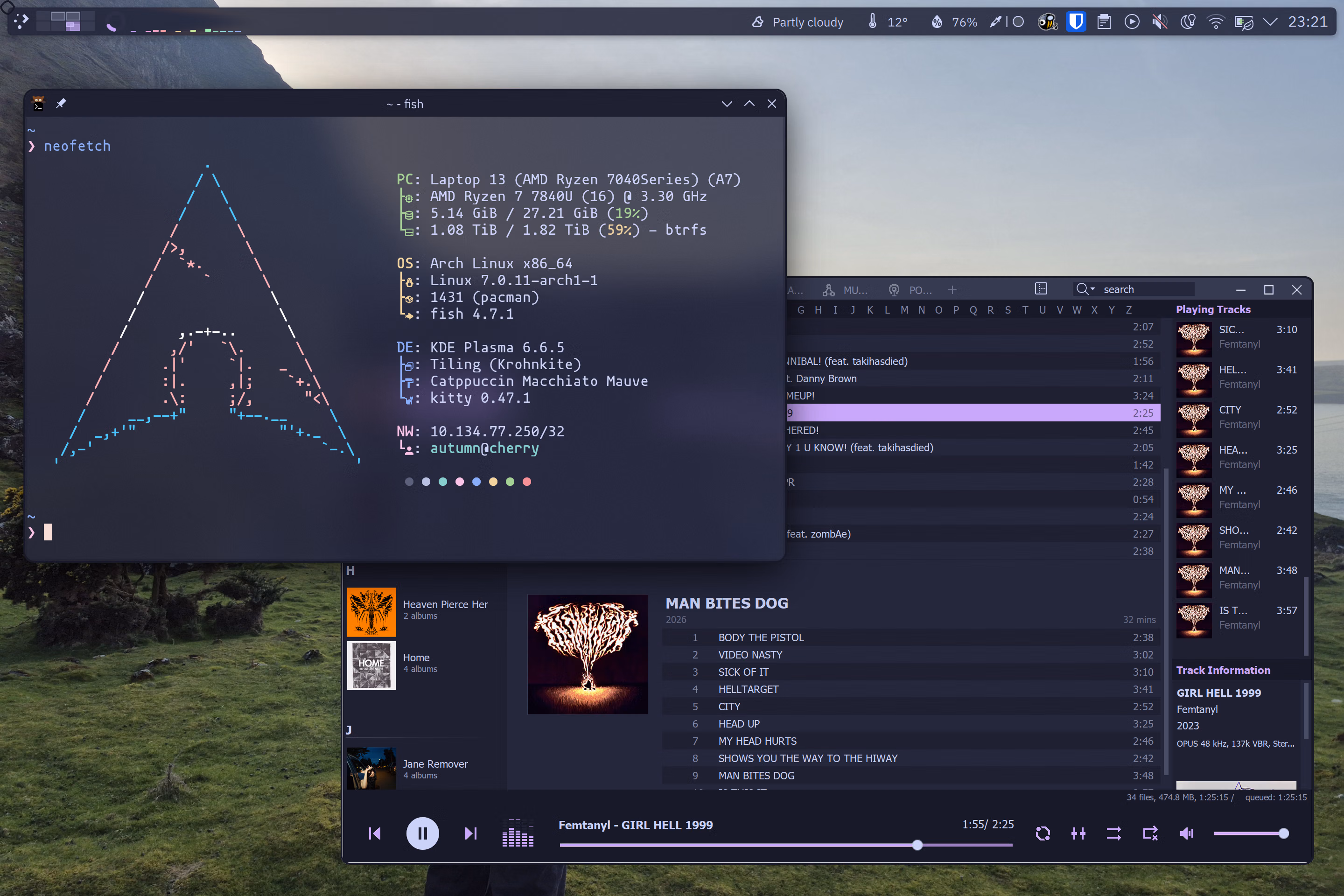Select the highlighted 2:25 track row

coord(973,413)
